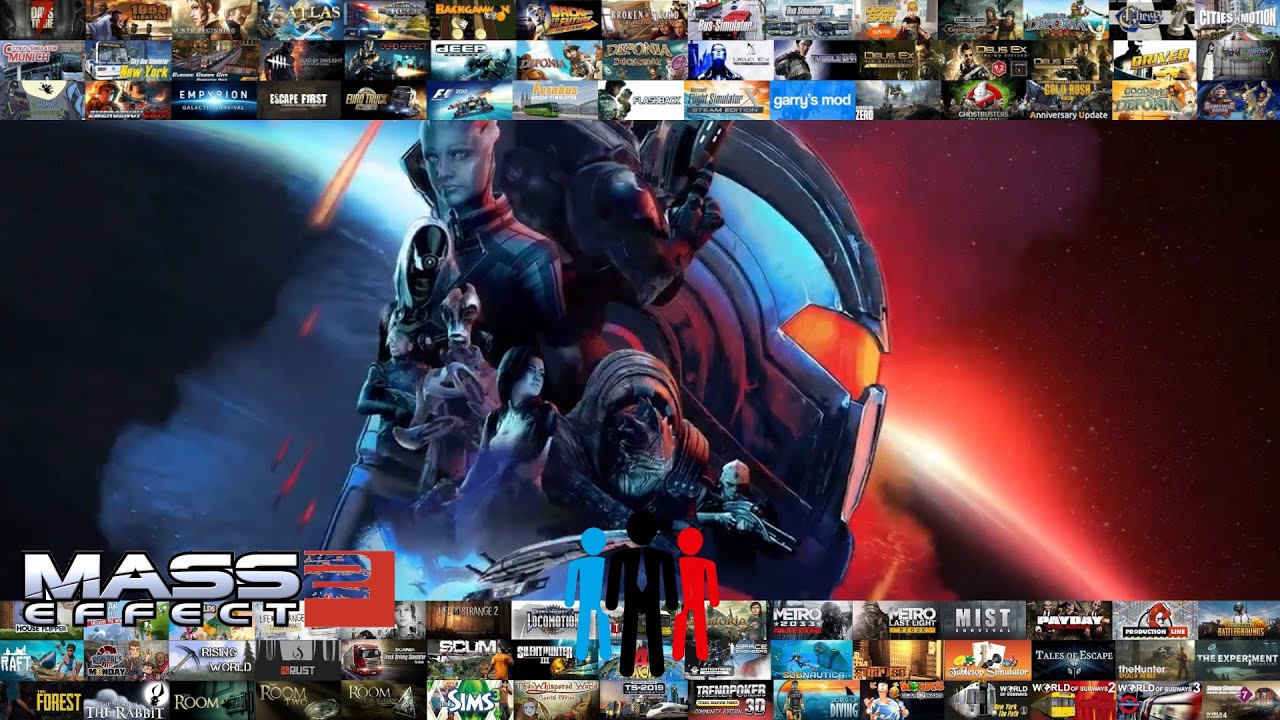Select the Escape First thumbnail
This screenshot has height=720, width=1280.
click(x=300, y=100)
